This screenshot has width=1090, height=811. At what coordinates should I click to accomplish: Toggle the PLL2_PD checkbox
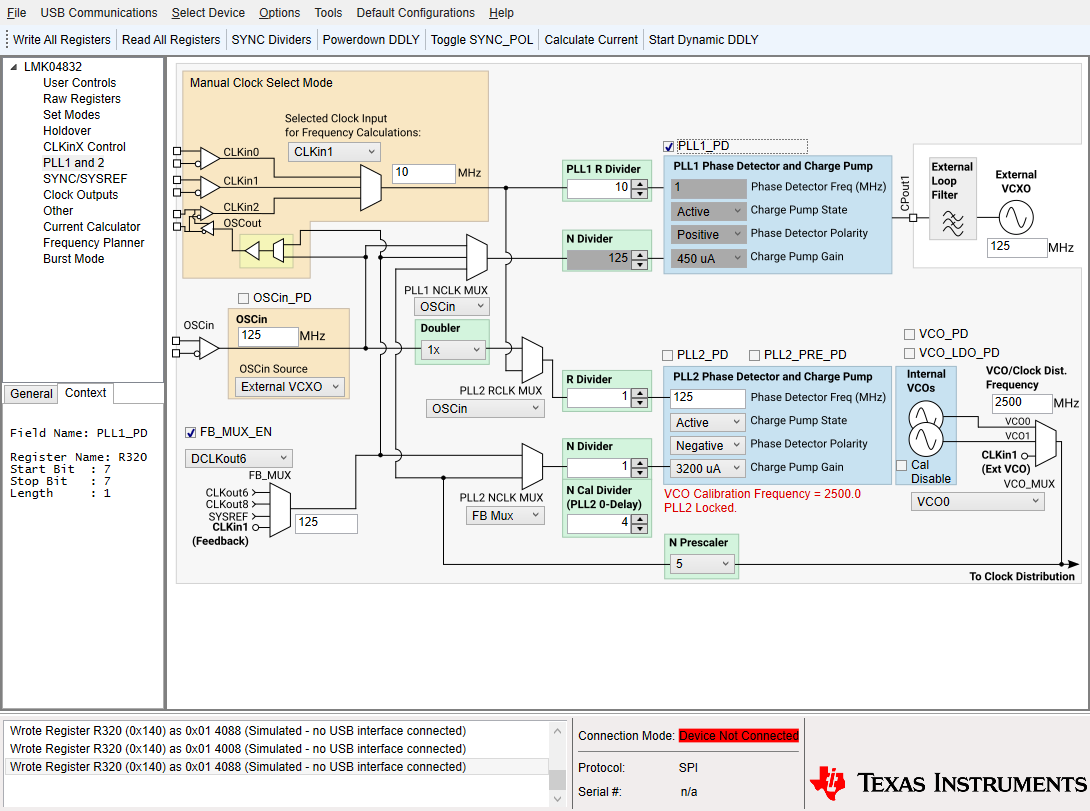667,355
